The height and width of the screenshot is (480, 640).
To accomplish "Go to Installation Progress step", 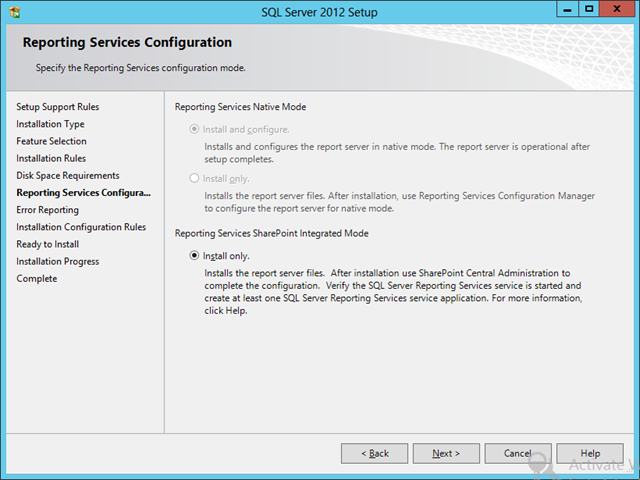I will tap(58, 261).
